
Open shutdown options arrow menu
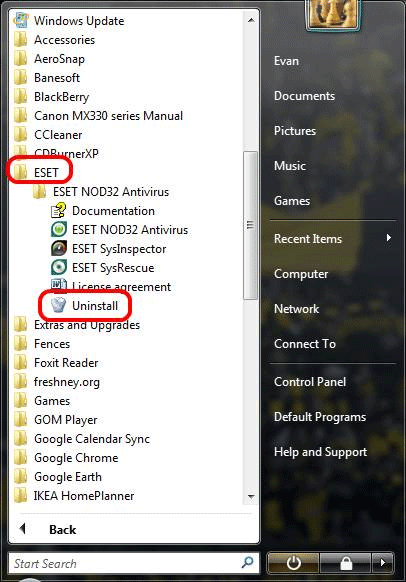383,563
